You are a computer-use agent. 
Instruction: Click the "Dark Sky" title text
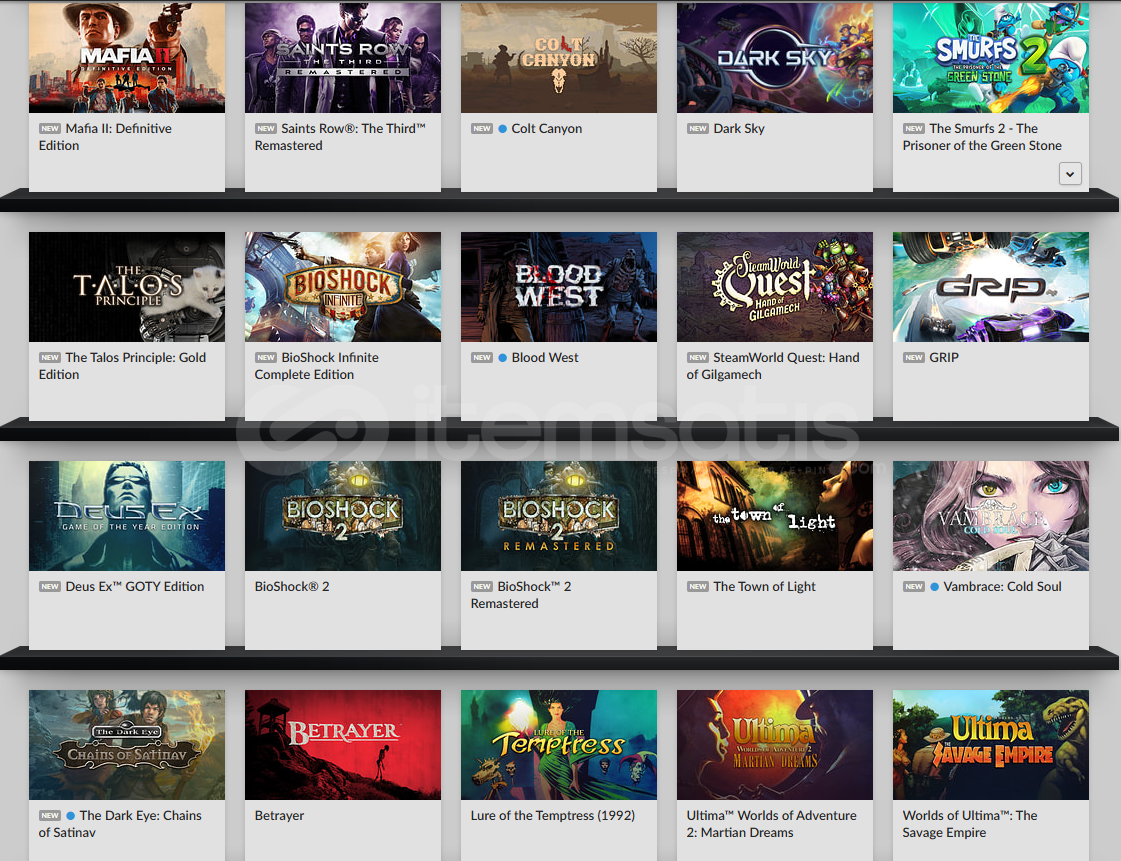[739, 129]
